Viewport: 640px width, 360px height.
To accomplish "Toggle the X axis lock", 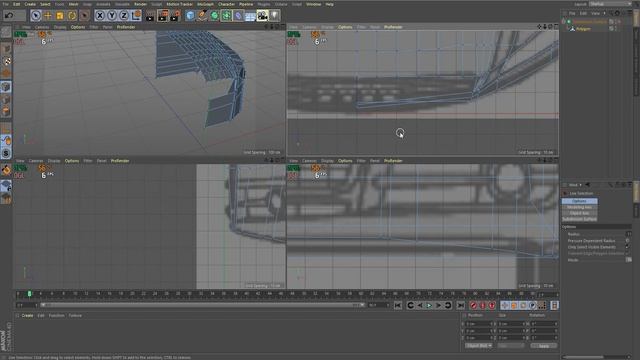I will [x=100, y=16].
